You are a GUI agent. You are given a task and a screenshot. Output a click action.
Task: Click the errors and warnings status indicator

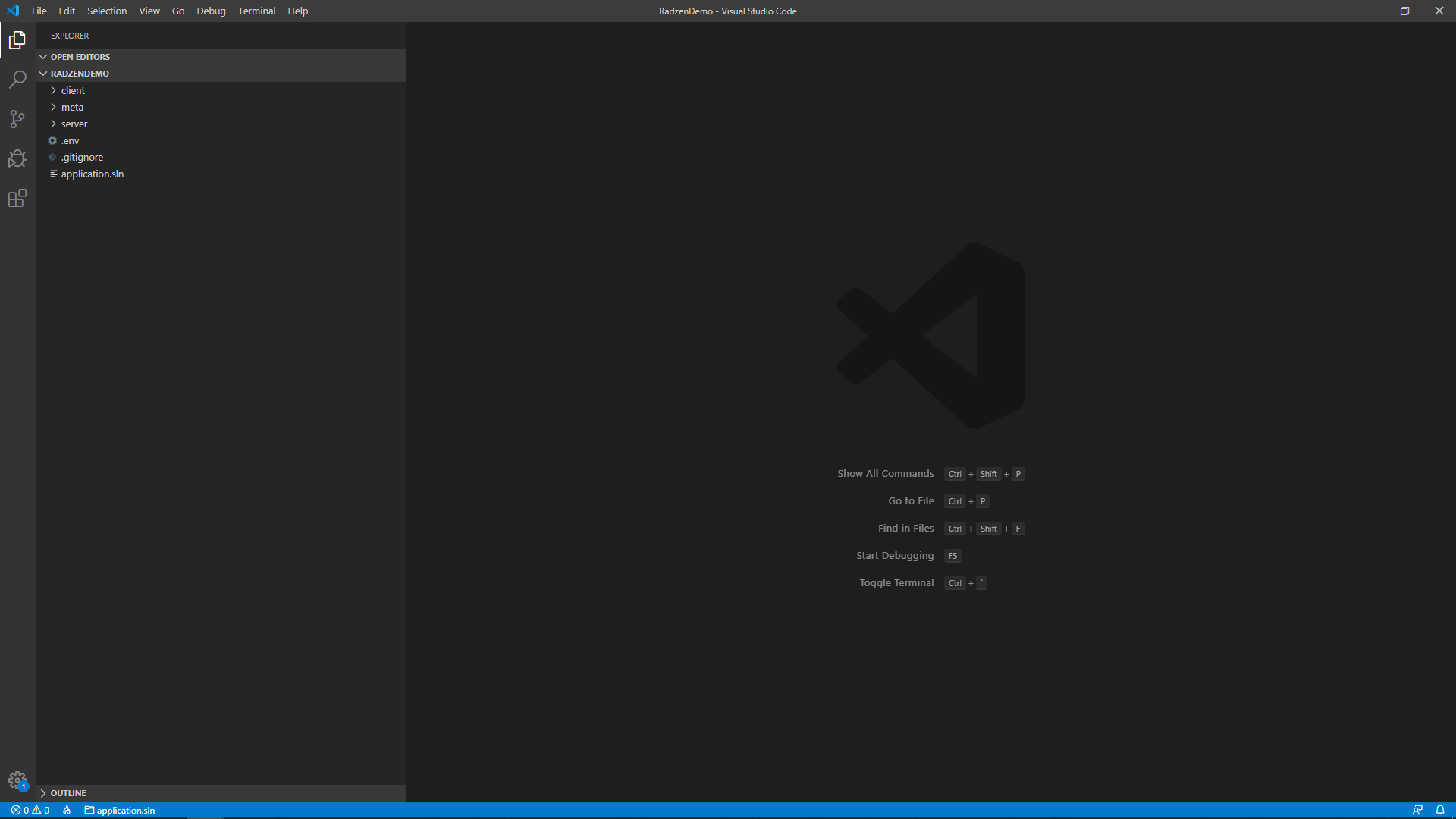pyautogui.click(x=30, y=810)
